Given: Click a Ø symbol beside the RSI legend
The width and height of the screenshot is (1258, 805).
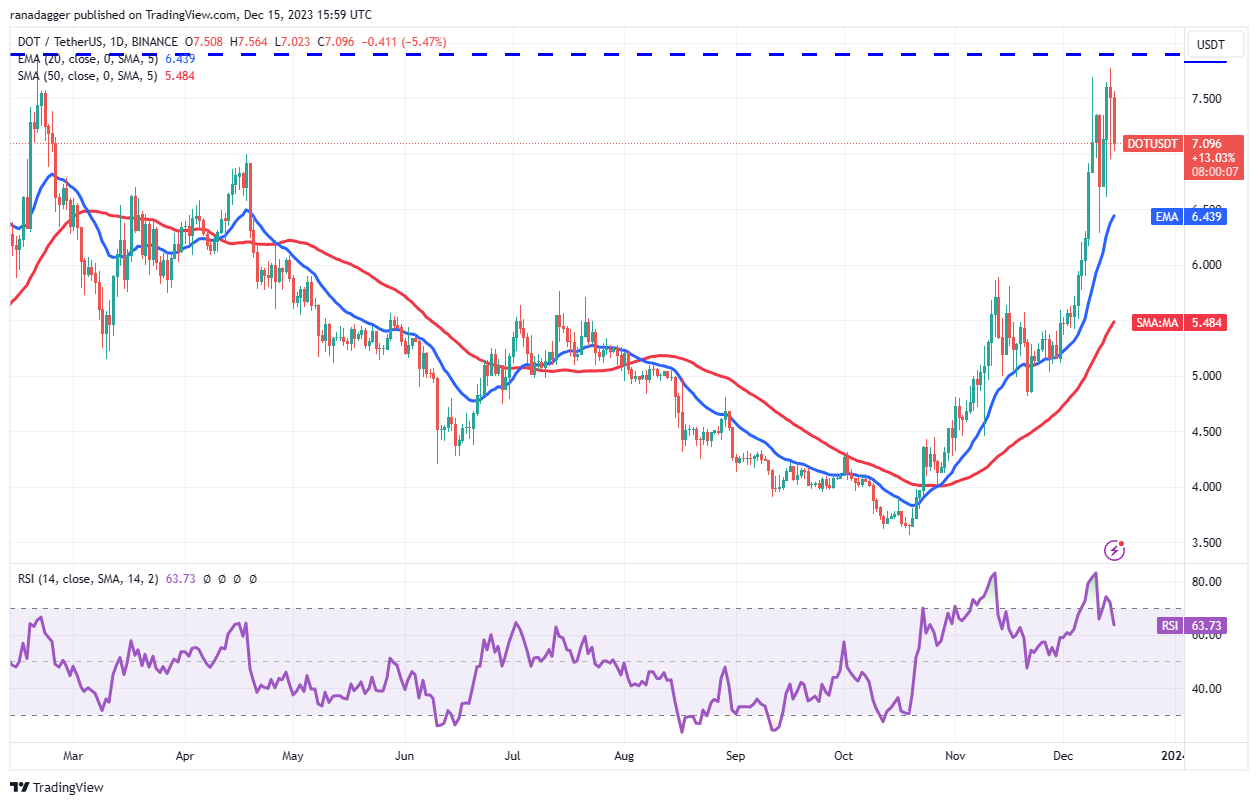Looking at the screenshot, I should pos(209,578).
